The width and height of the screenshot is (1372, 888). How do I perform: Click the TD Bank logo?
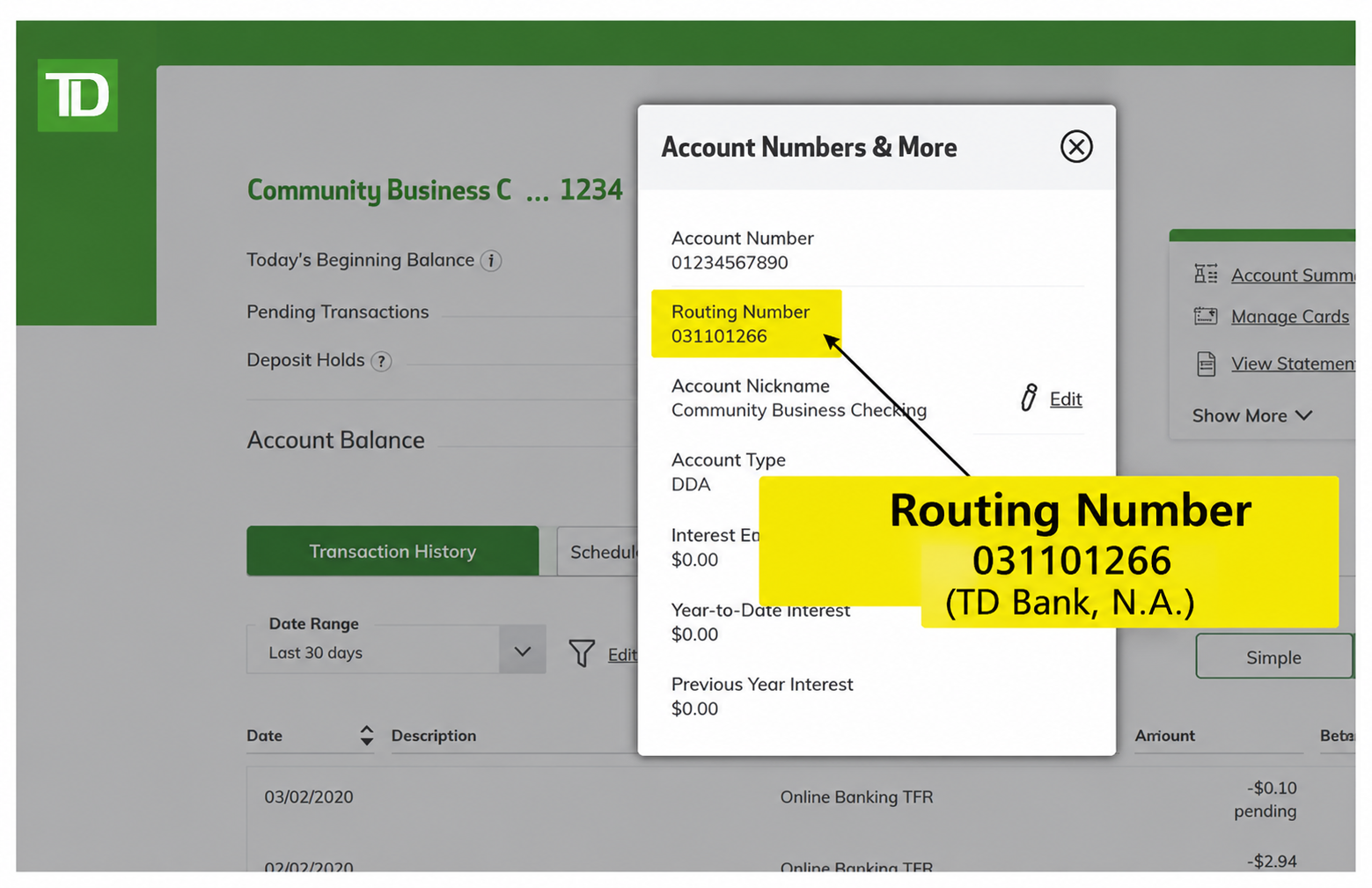77,95
